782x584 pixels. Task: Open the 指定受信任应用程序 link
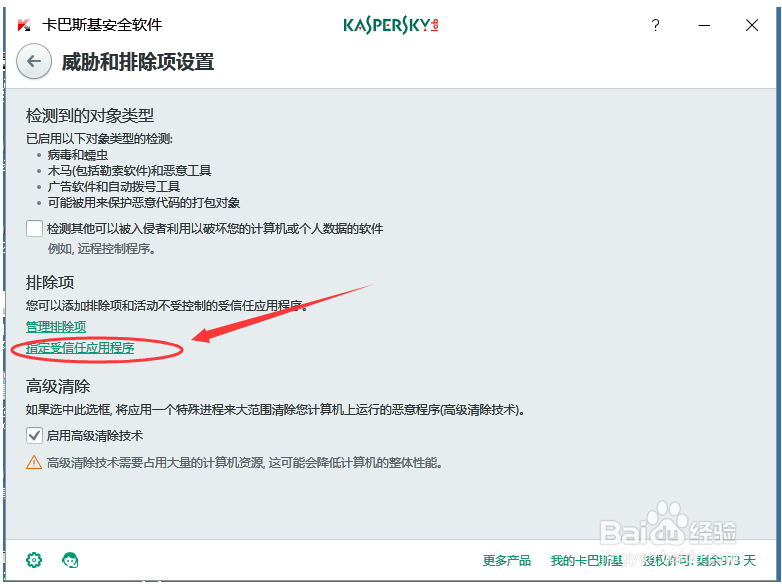80,348
